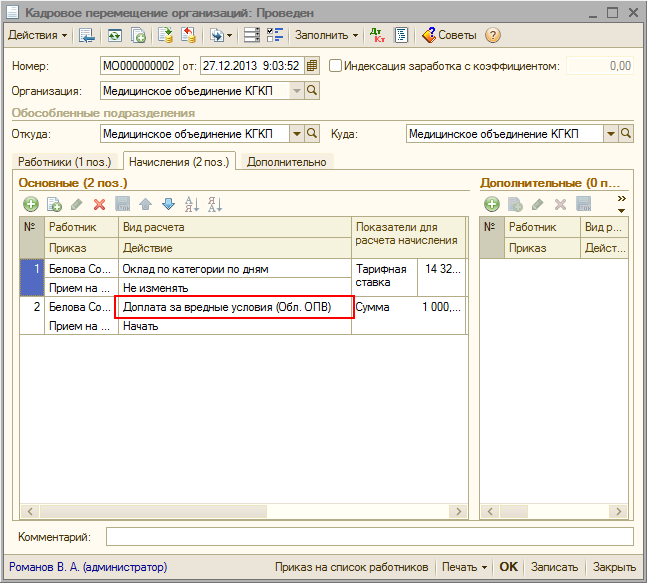Expand the Куда subdivision dropdown
Screen dimensions: 647x583
click(610, 133)
